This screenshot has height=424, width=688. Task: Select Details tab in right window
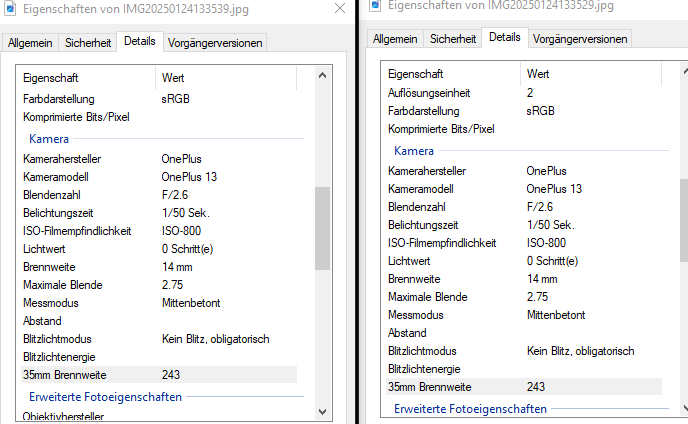505,38
